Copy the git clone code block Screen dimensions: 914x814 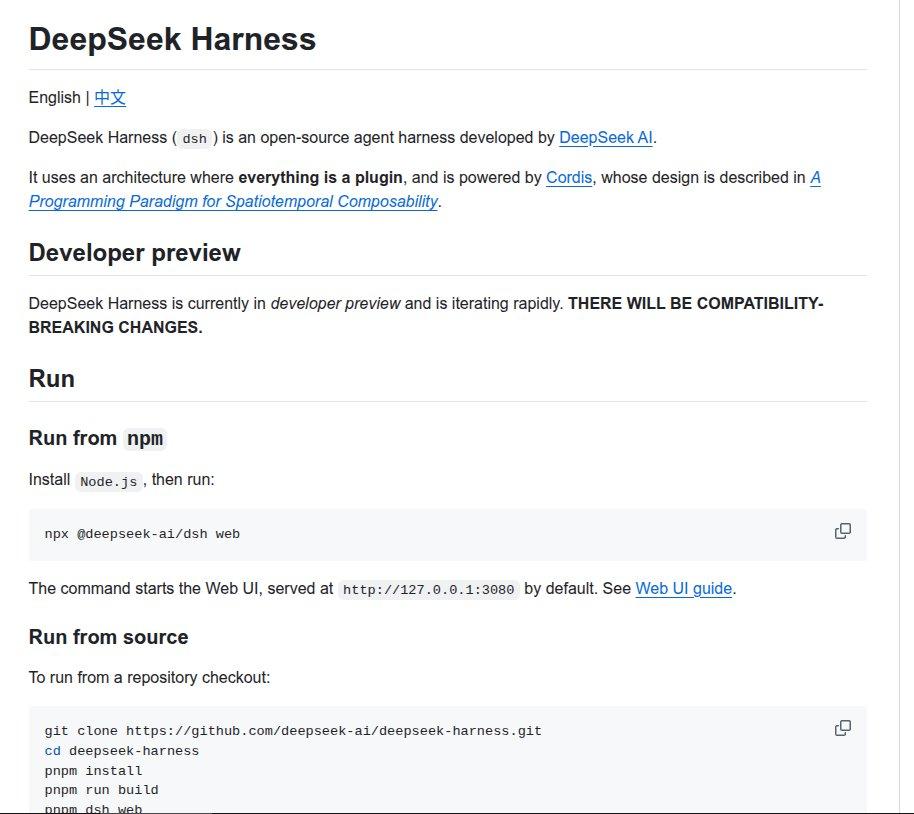click(x=842, y=728)
